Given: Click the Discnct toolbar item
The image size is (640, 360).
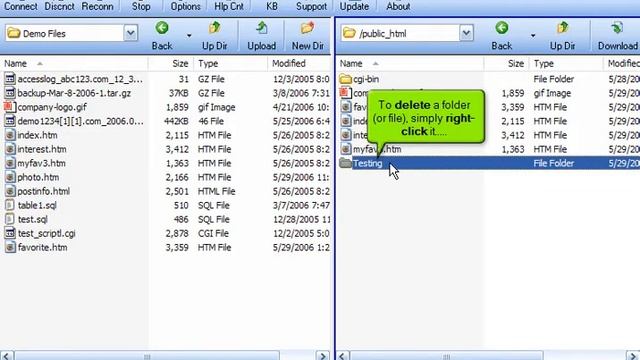Looking at the screenshot, I should coord(60,7).
